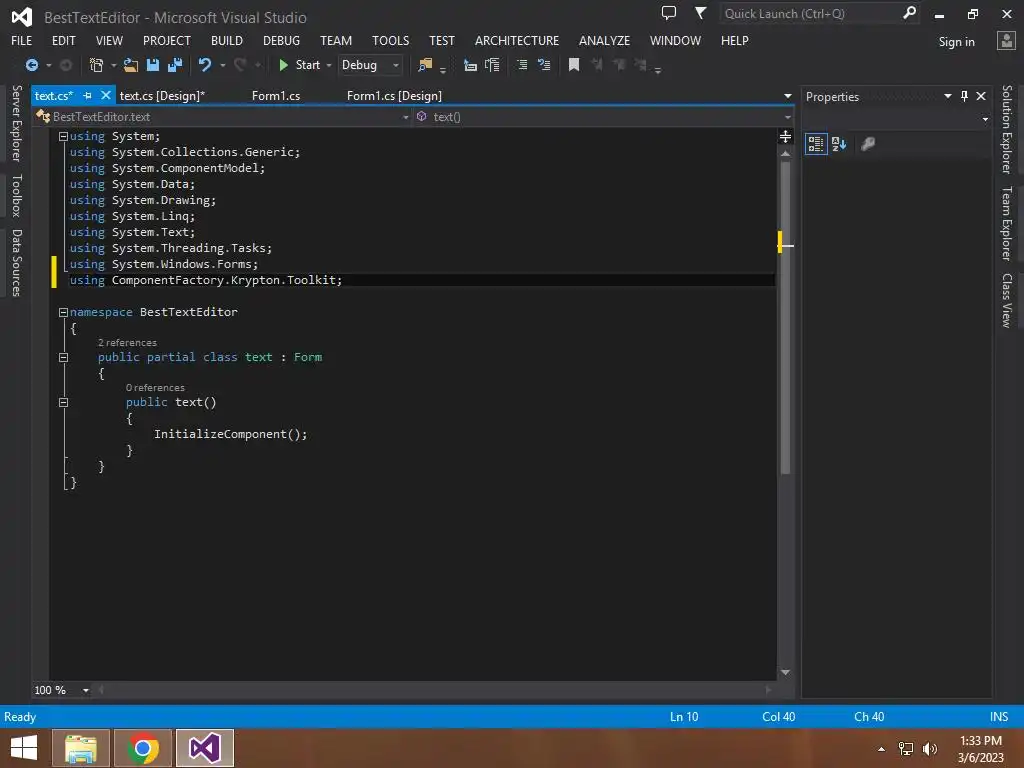
Task: Switch to the Form1.cs [Design] tab
Action: pos(394,95)
